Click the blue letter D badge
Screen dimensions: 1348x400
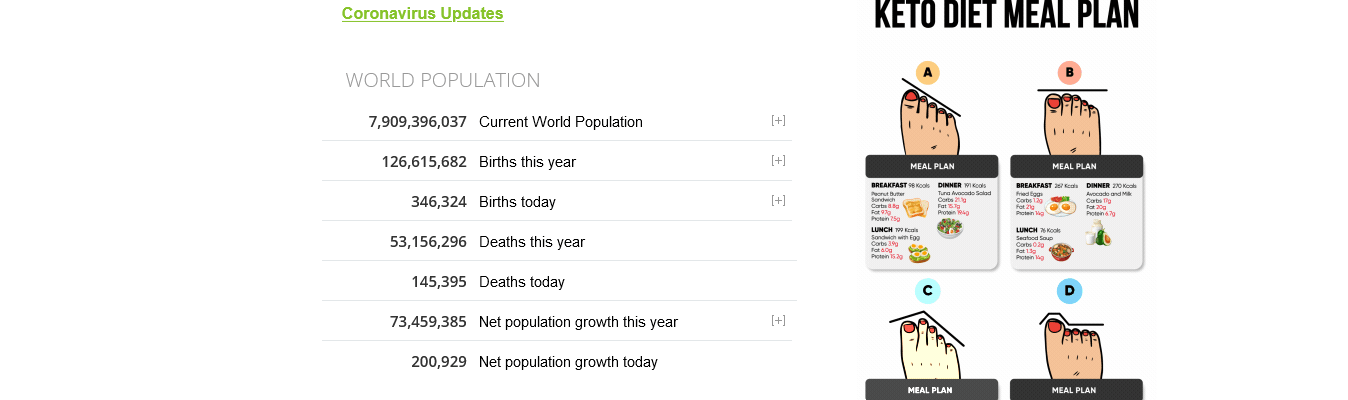point(1070,291)
